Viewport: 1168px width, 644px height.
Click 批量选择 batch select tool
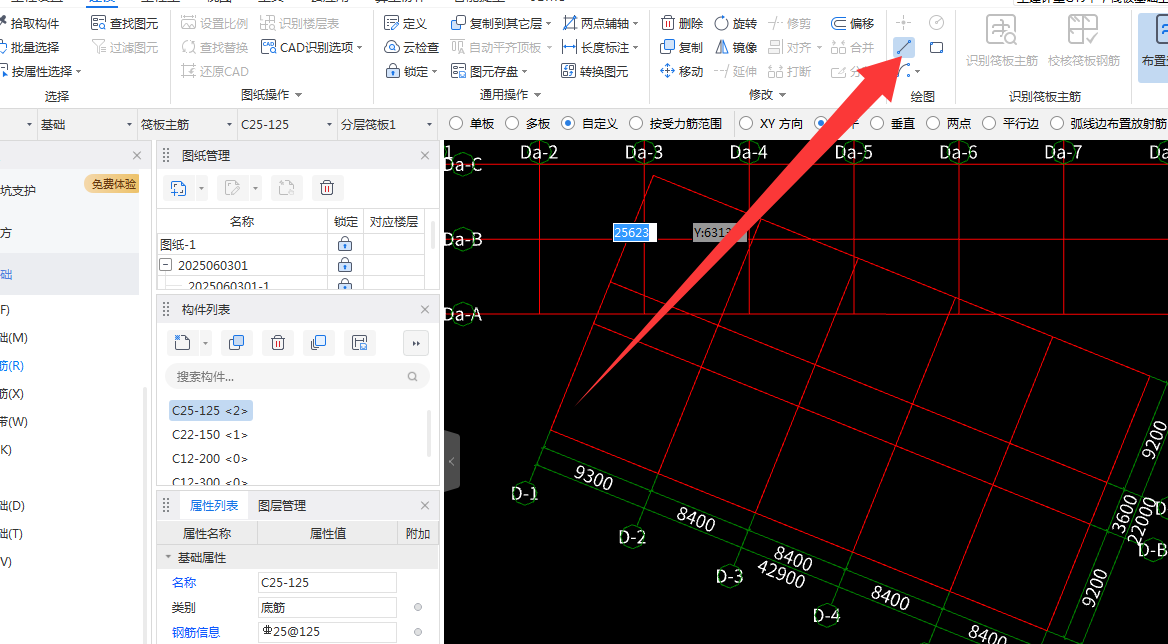[28, 47]
